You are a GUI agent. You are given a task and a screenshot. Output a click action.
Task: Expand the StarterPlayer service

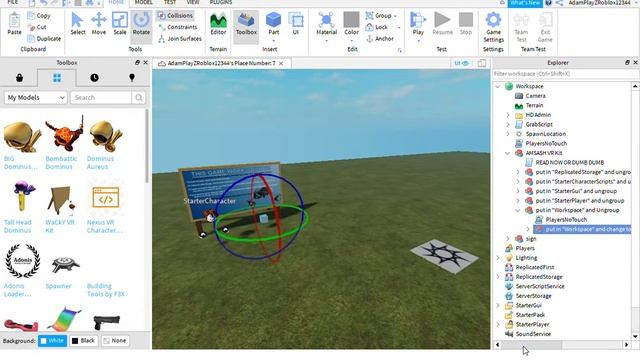(x=498, y=324)
